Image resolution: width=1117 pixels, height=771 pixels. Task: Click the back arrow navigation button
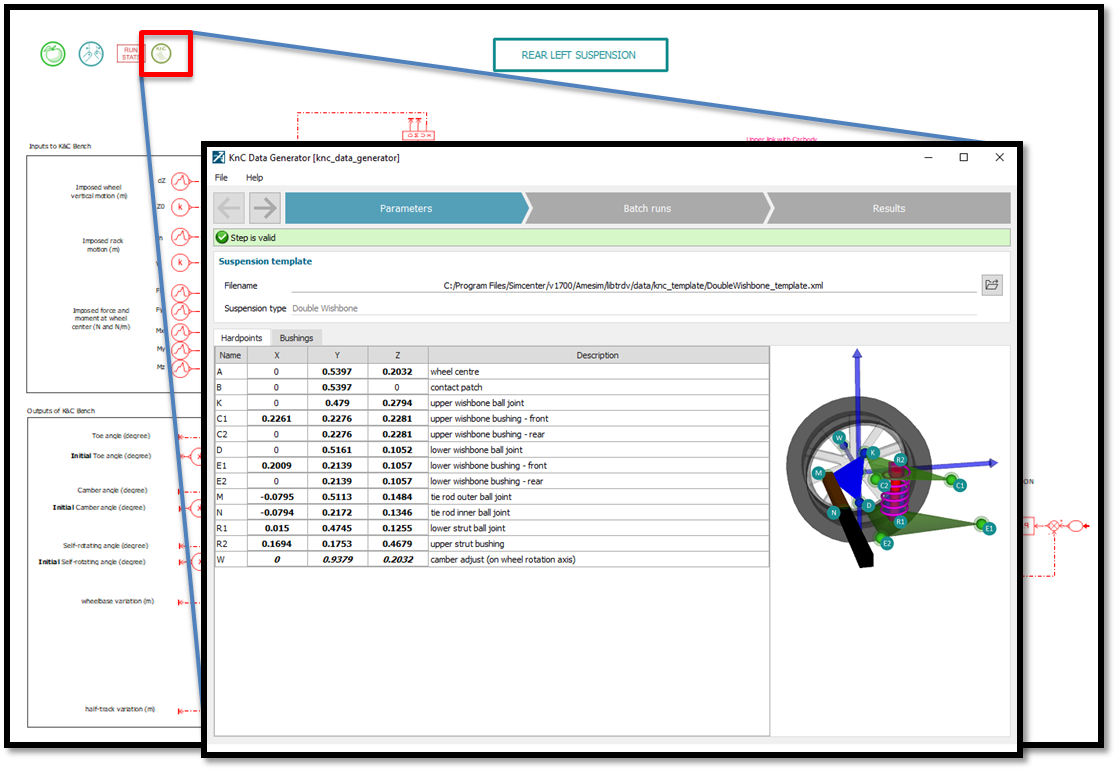click(x=229, y=208)
